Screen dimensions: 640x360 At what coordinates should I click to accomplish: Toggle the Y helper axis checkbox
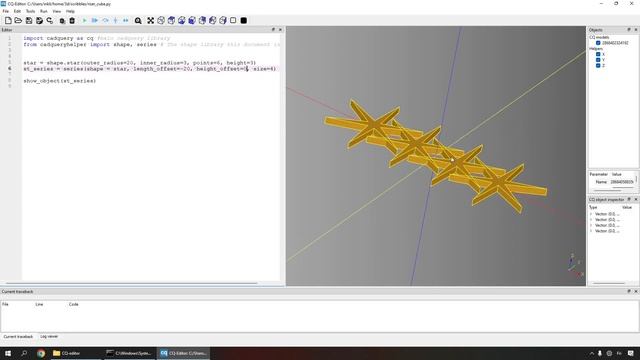(x=598, y=60)
